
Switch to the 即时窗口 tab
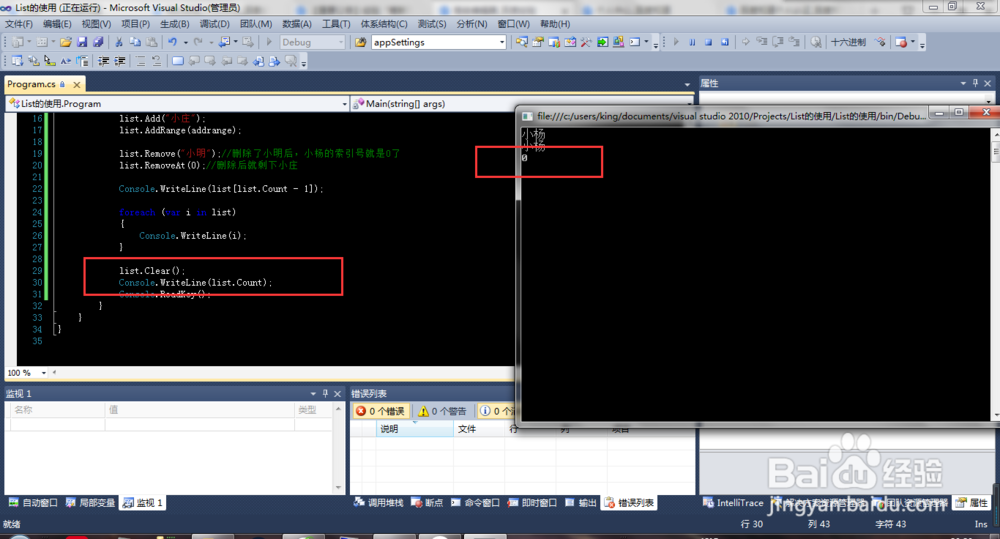pos(533,503)
